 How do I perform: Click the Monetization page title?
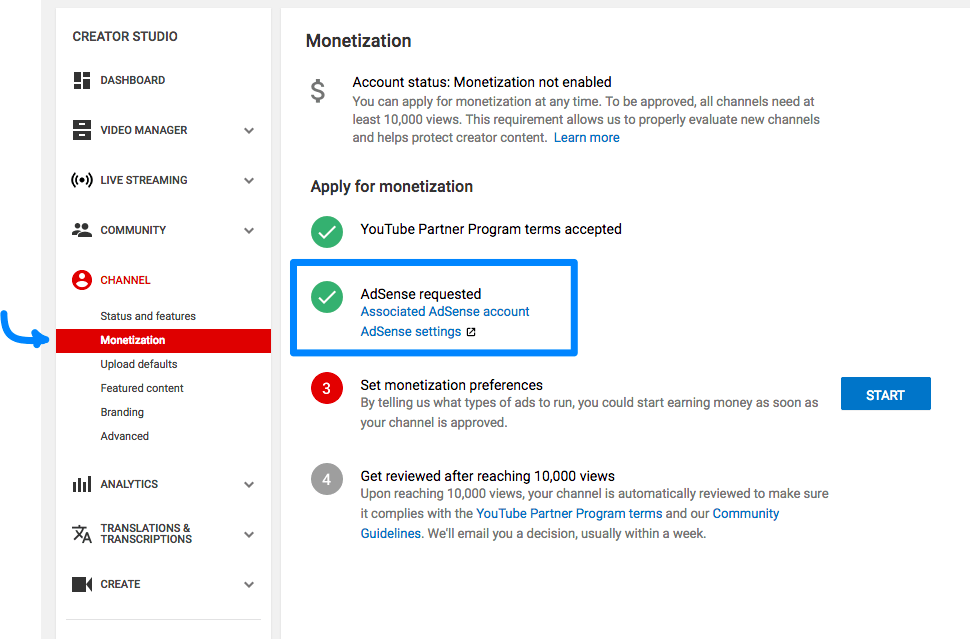coord(358,41)
